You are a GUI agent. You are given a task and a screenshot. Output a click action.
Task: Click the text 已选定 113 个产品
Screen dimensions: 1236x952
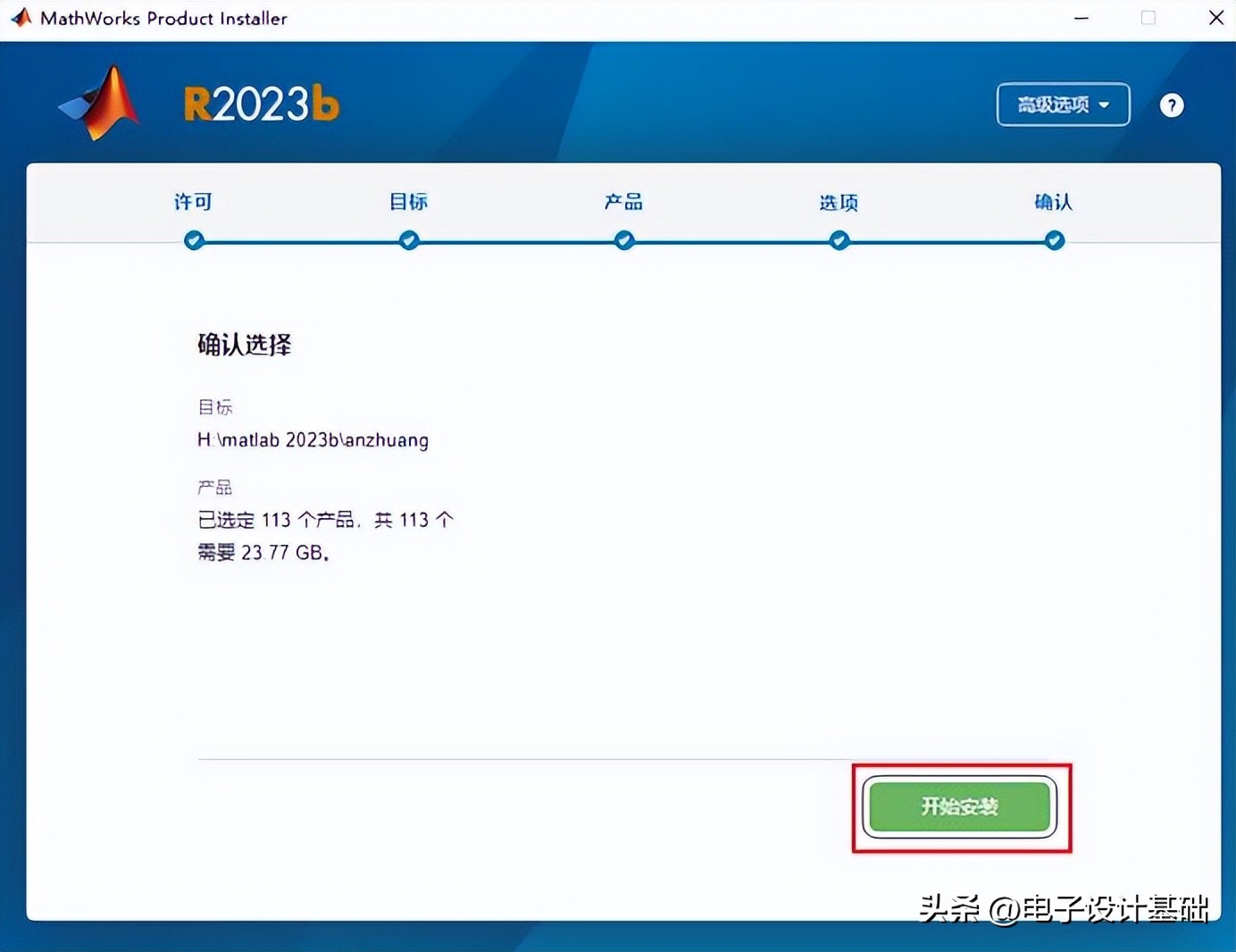point(276,520)
